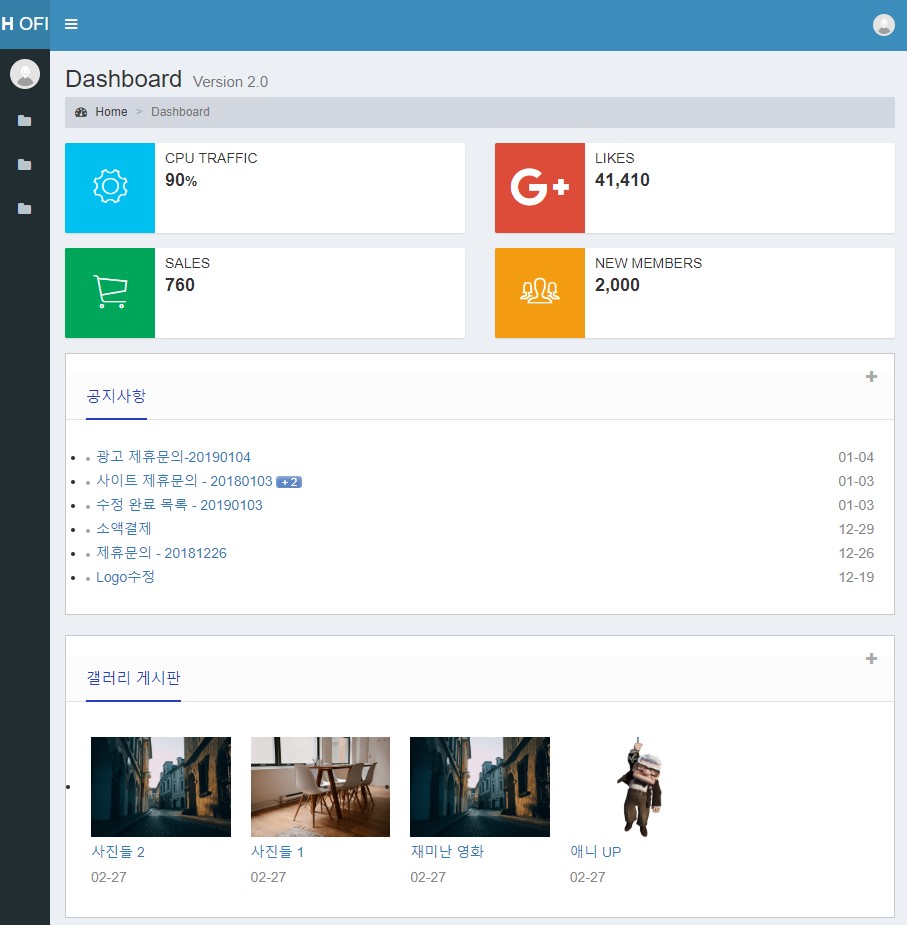Open the 애니 UP character thumbnail
The width and height of the screenshot is (907, 925).
(639, 787)
